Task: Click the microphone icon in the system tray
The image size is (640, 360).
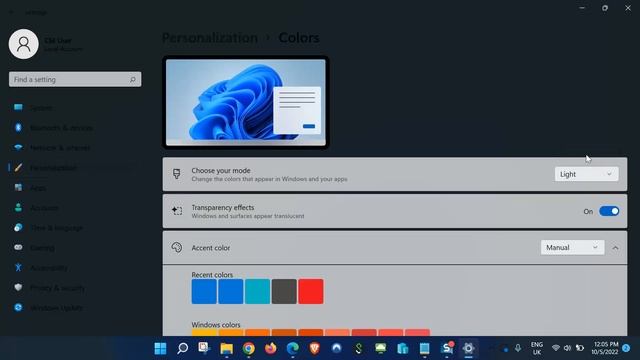Action: 518,348
